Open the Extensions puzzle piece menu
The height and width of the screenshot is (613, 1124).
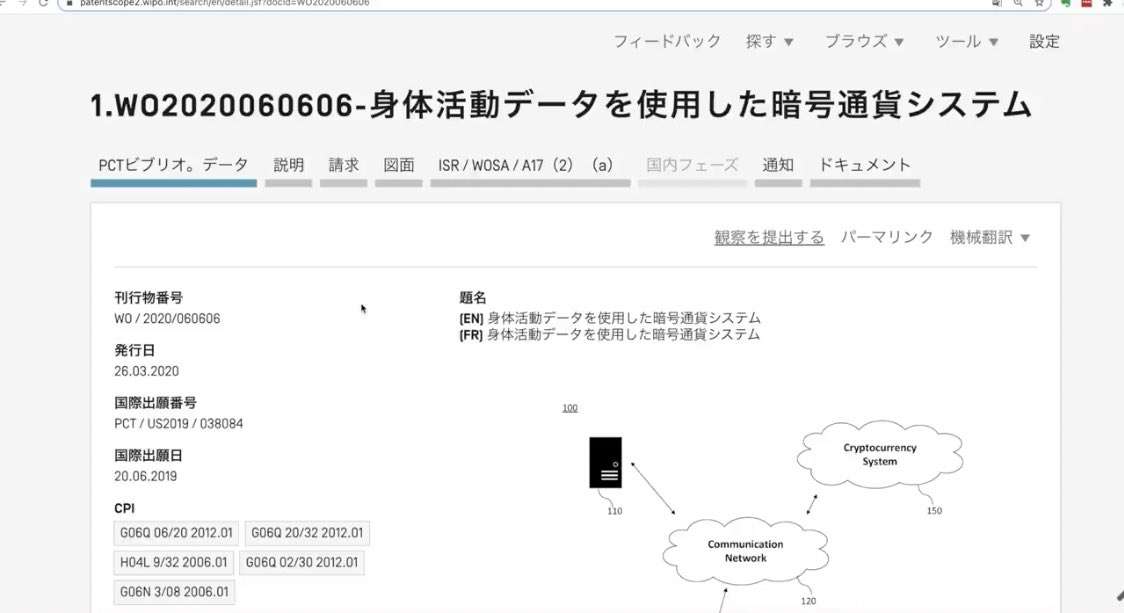coord(1107,3)
